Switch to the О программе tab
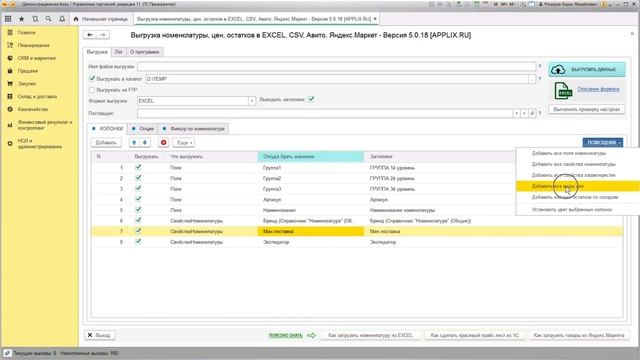640x360 pixels. [x=144, y=52]
